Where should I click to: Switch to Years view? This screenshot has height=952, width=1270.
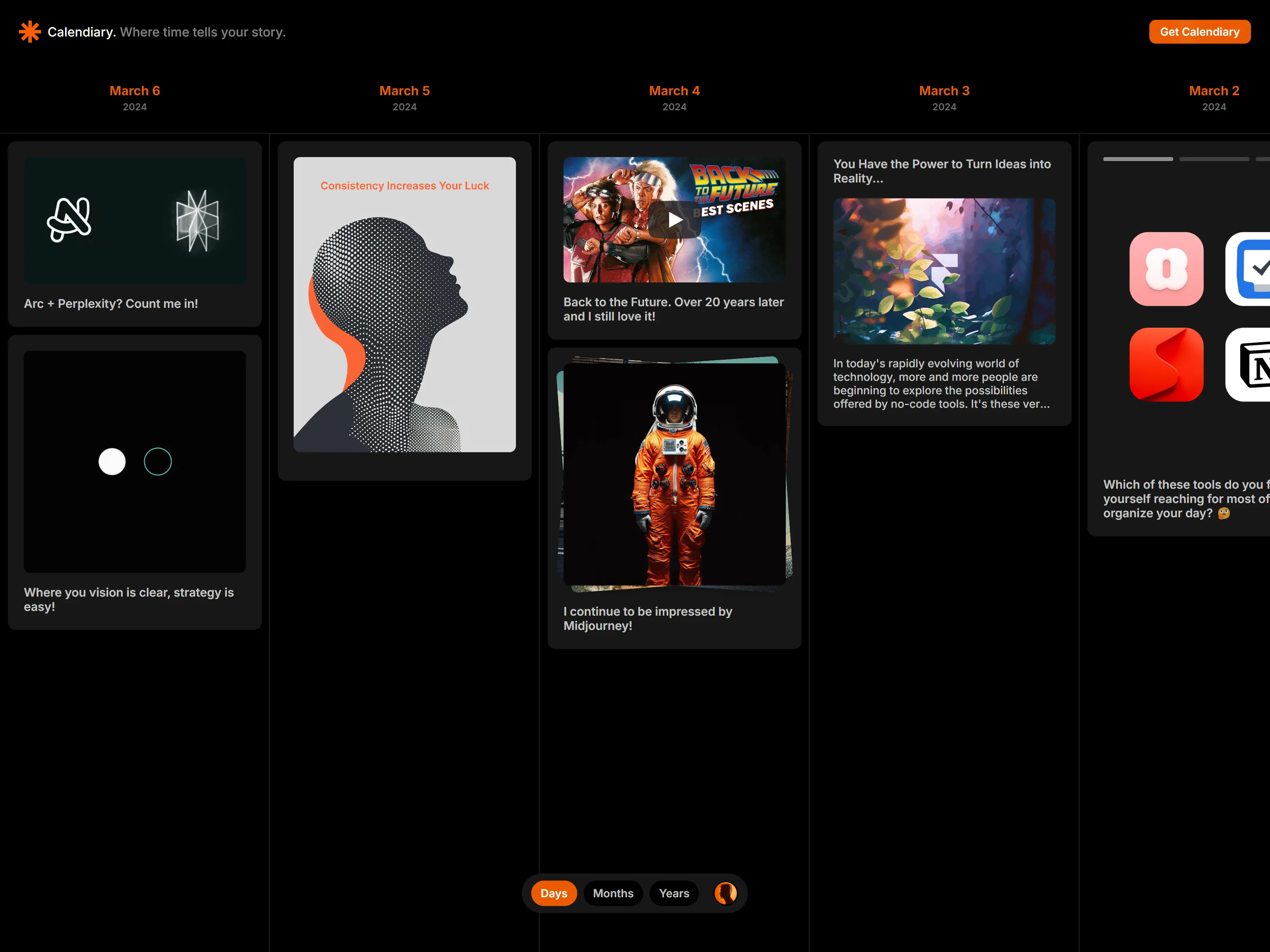673,893
